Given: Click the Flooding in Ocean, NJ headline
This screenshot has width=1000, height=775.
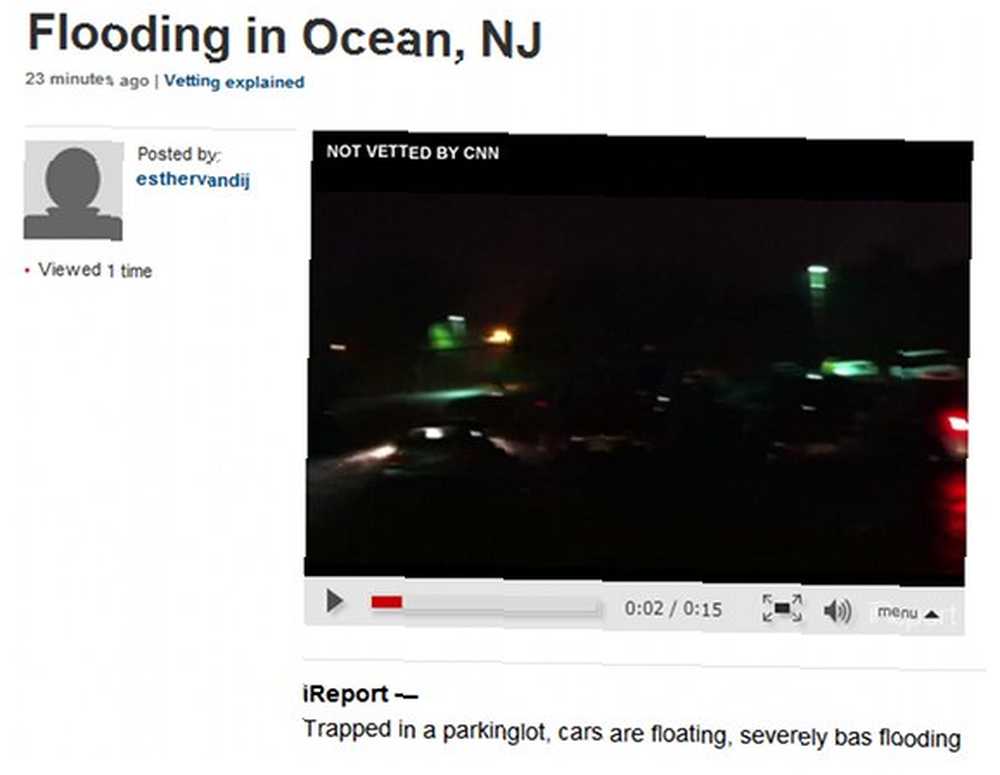Looking at the screenshot, I should (x=285, y=36).
